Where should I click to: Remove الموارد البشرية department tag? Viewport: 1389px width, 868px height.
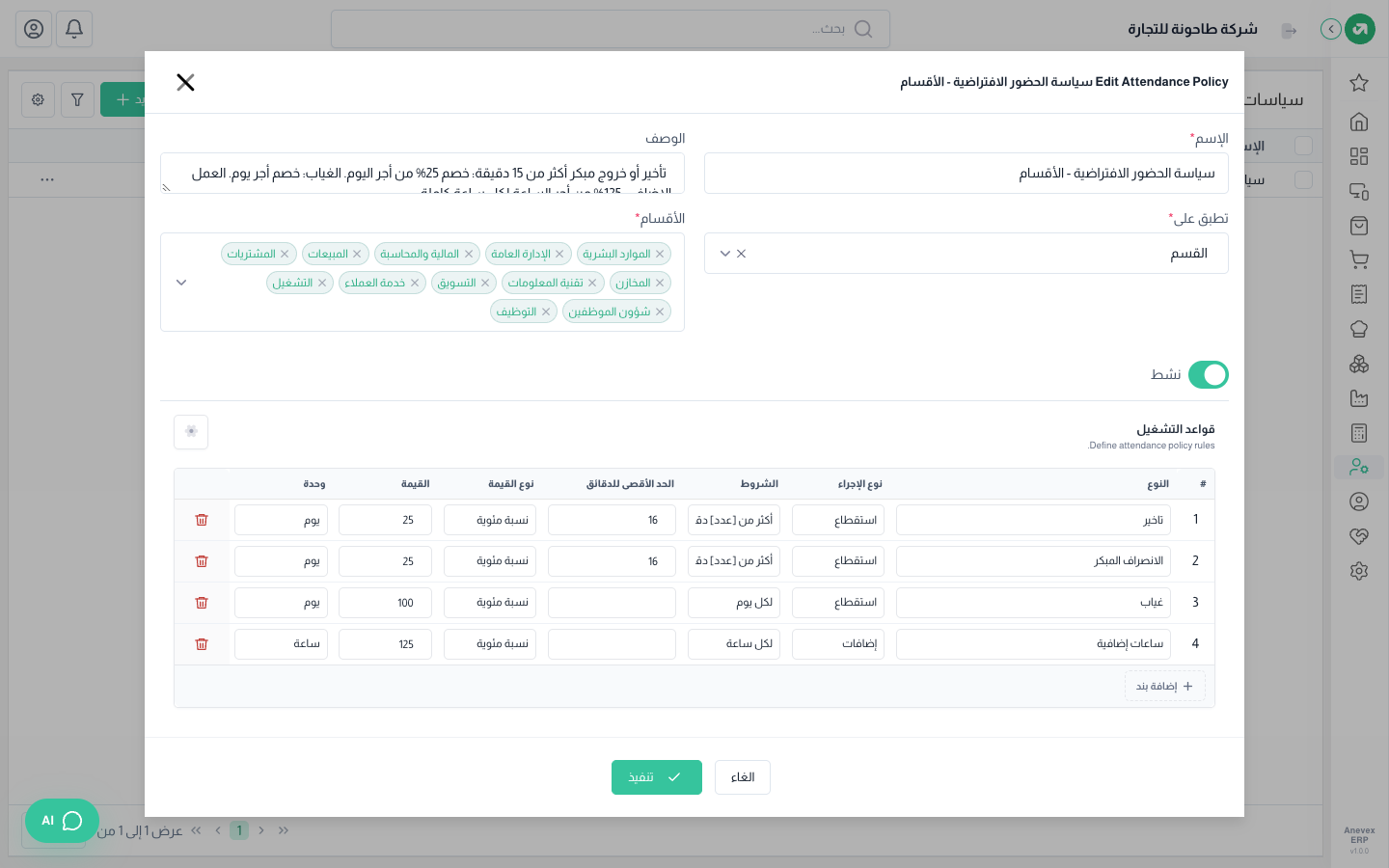click(660, 254)
